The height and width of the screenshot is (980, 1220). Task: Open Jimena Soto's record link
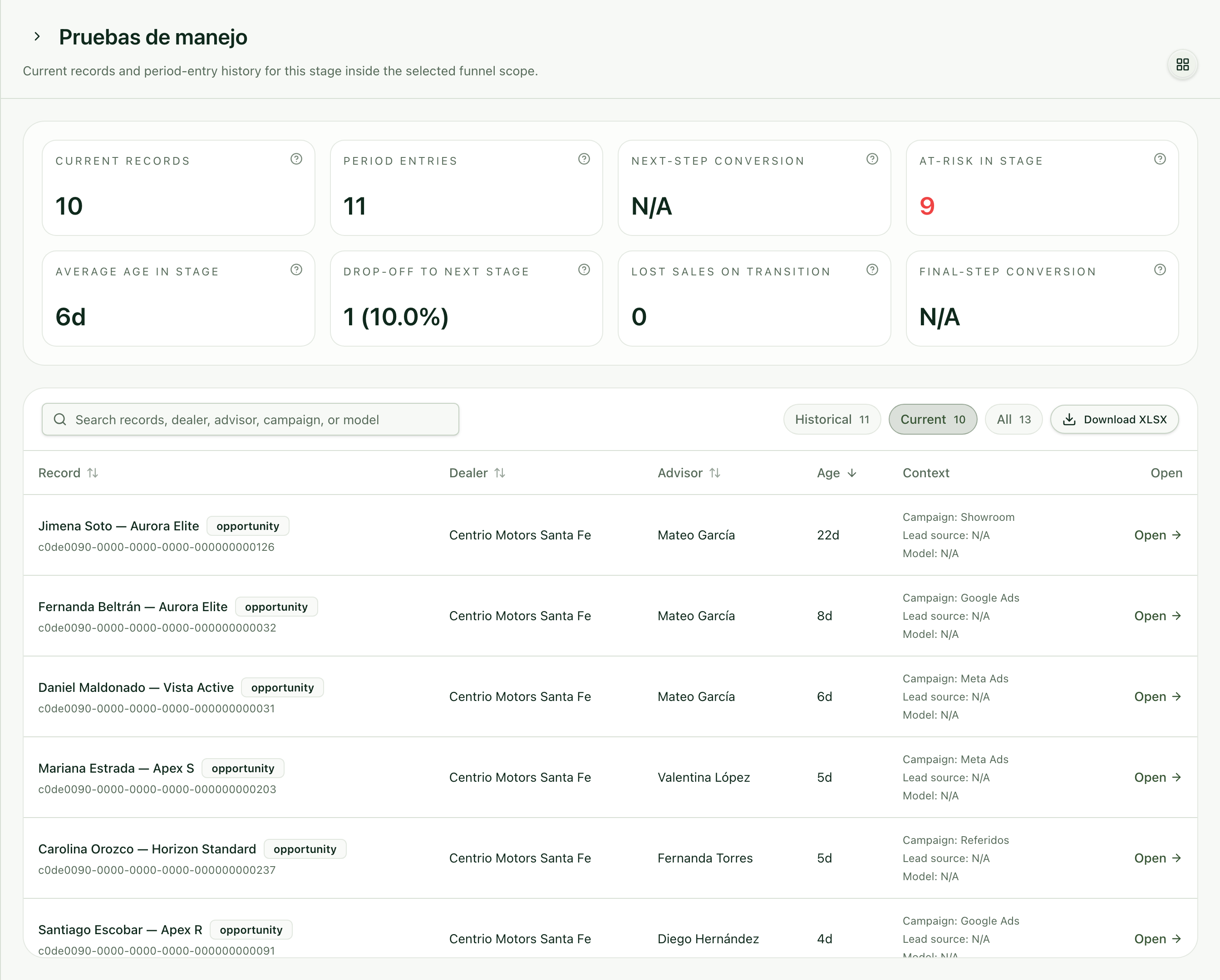pos(1157,535)
